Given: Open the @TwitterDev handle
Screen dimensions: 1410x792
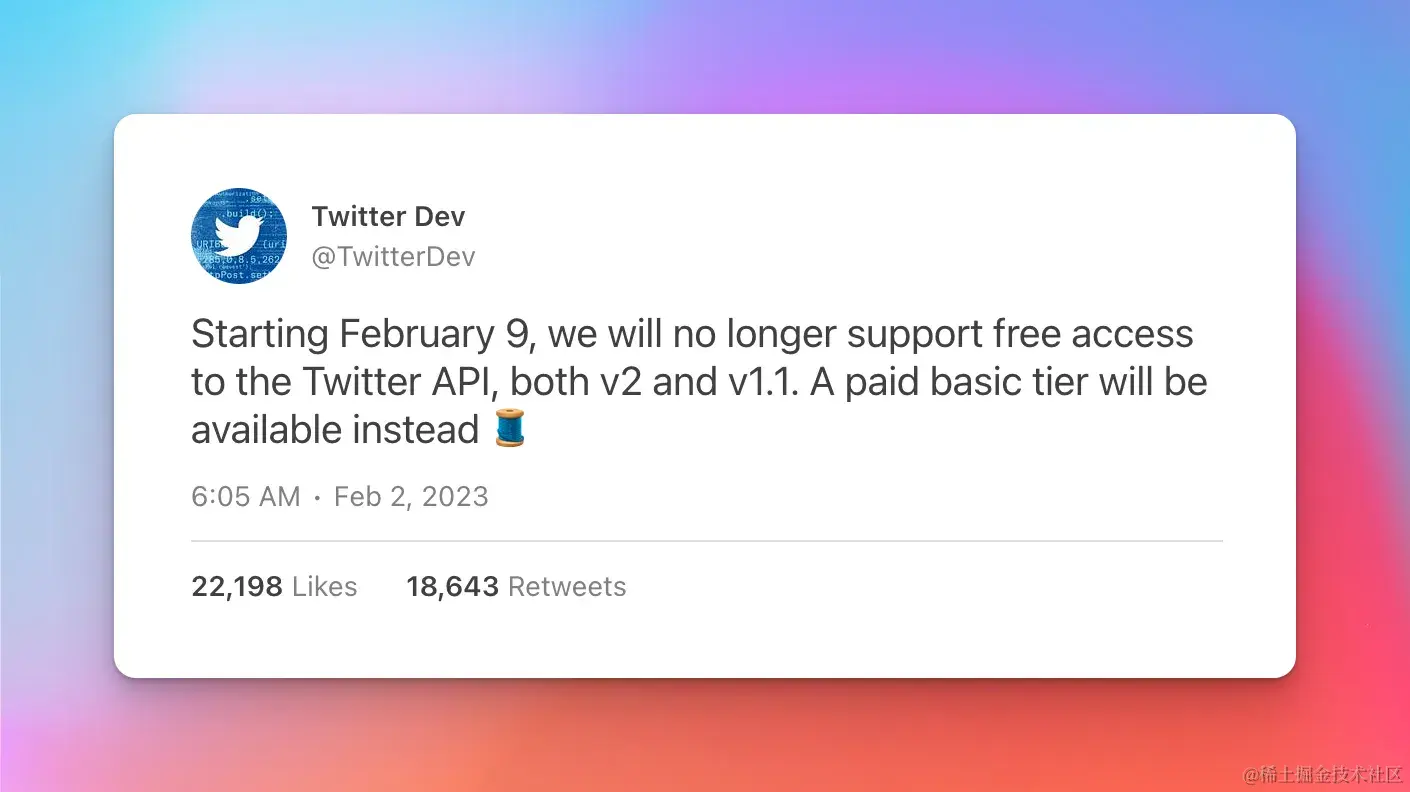Looking at the screenshot, I should point(393,257).
